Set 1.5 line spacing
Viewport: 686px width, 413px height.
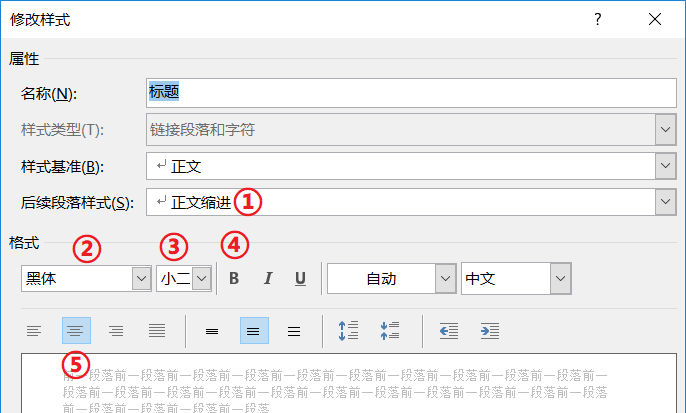click(254, 331)
